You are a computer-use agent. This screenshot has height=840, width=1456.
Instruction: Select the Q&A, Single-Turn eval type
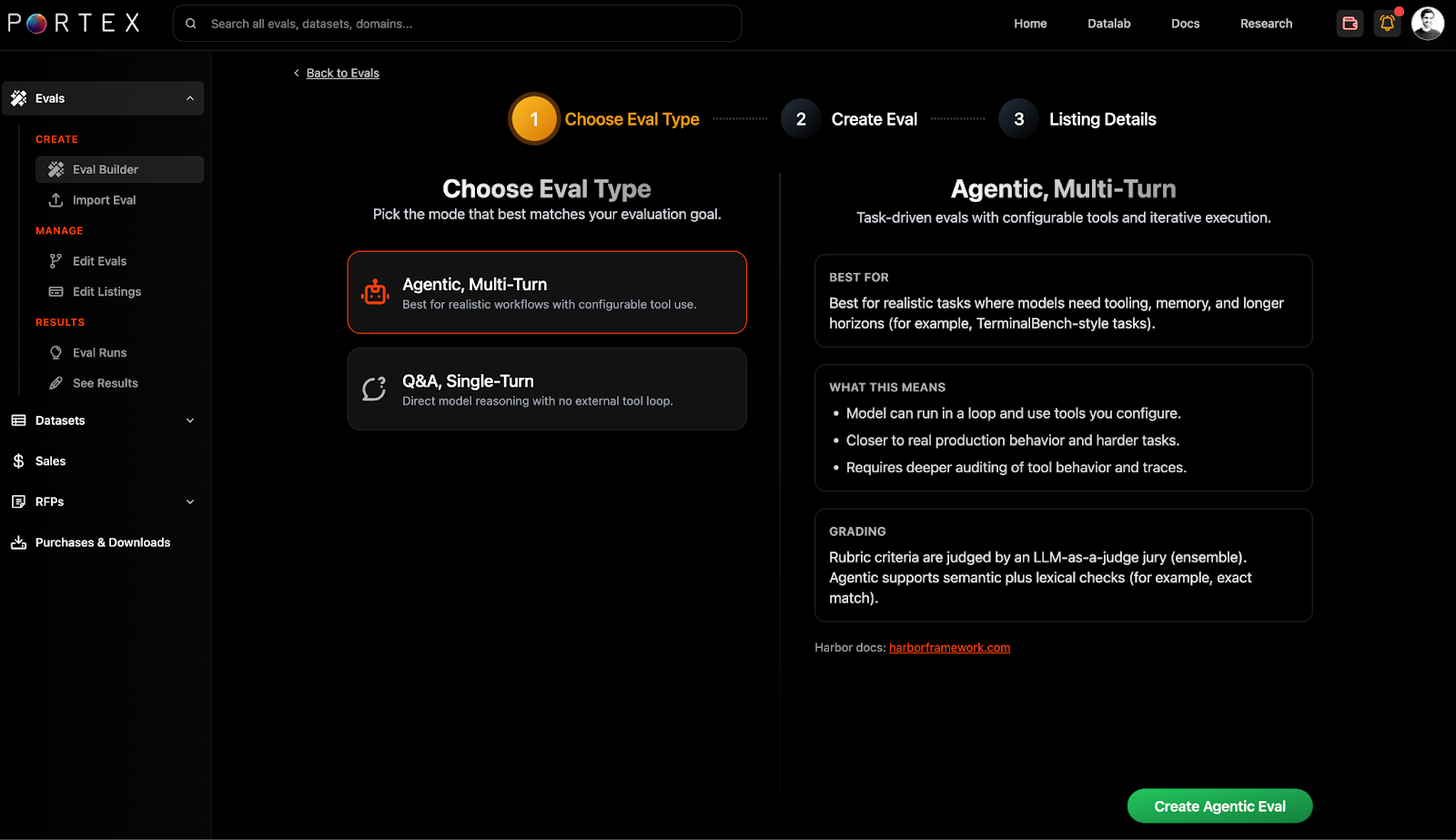tap(547, 389)
